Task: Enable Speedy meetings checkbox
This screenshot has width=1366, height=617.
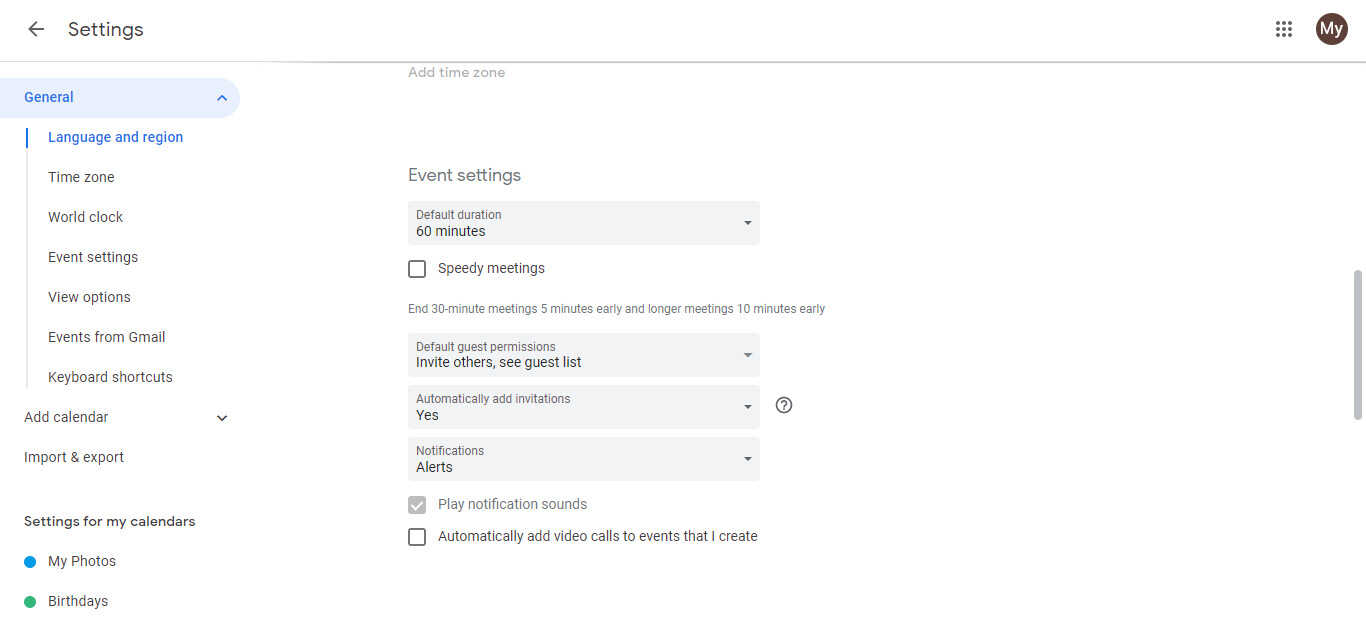Action: (417, 269)
